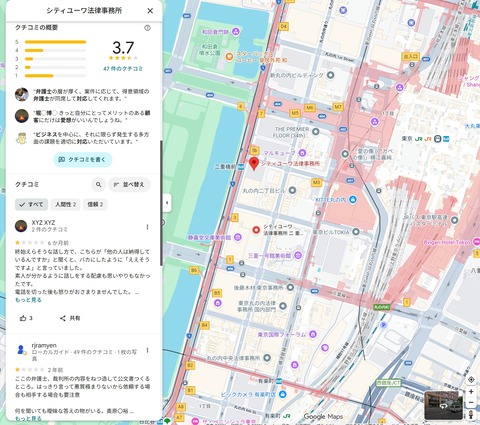Screen dimensions: 480x425
Task: Open the more options menu for XYZ XYZ's review
Action: [x=147, y=227]
